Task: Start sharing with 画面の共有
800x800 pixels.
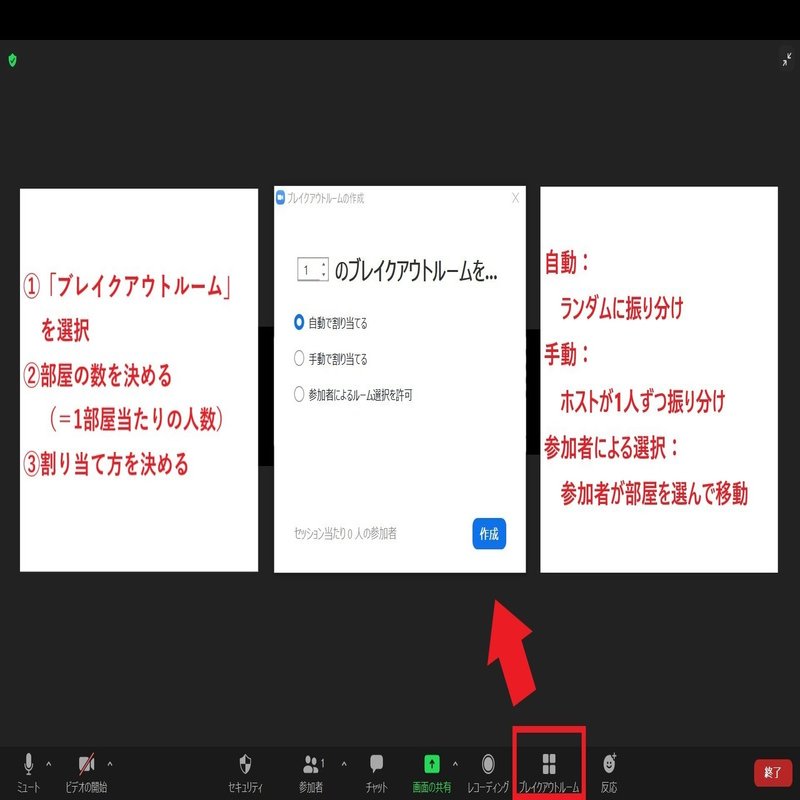Action: click(x=432, y=765)
